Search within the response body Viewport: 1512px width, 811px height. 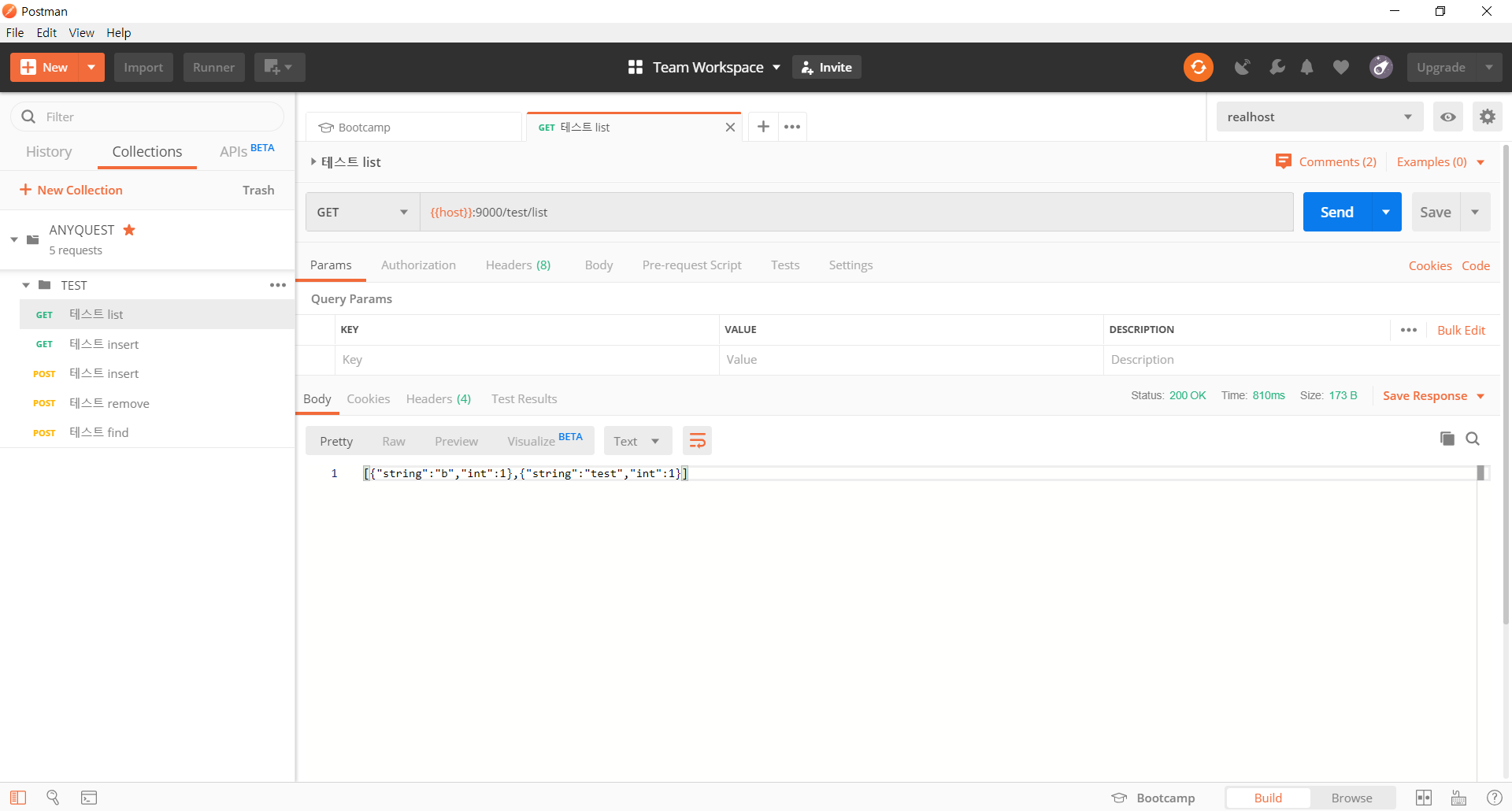1473,439
